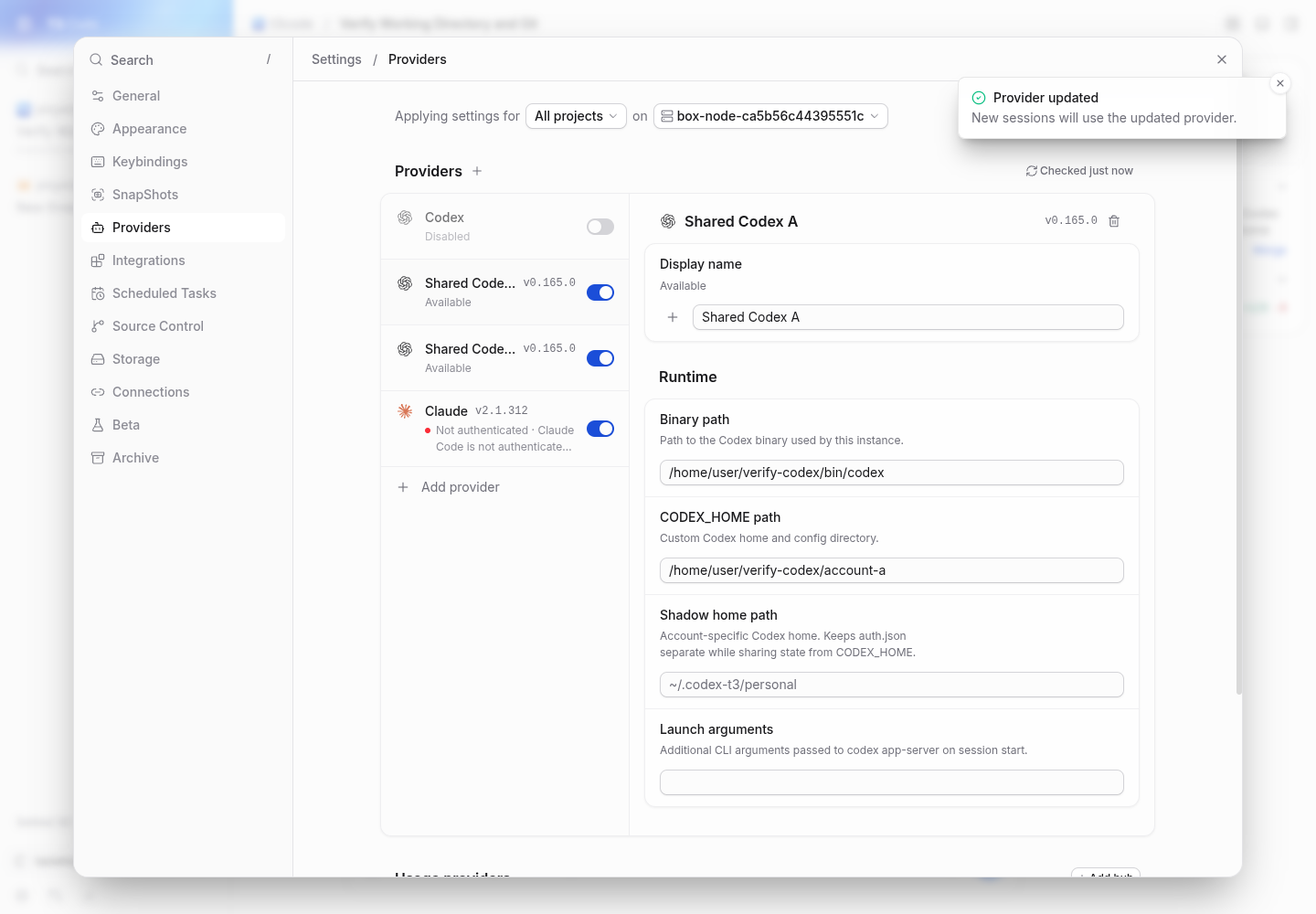
Task: Click the Binary path input field
Action: tap(892, 473)
